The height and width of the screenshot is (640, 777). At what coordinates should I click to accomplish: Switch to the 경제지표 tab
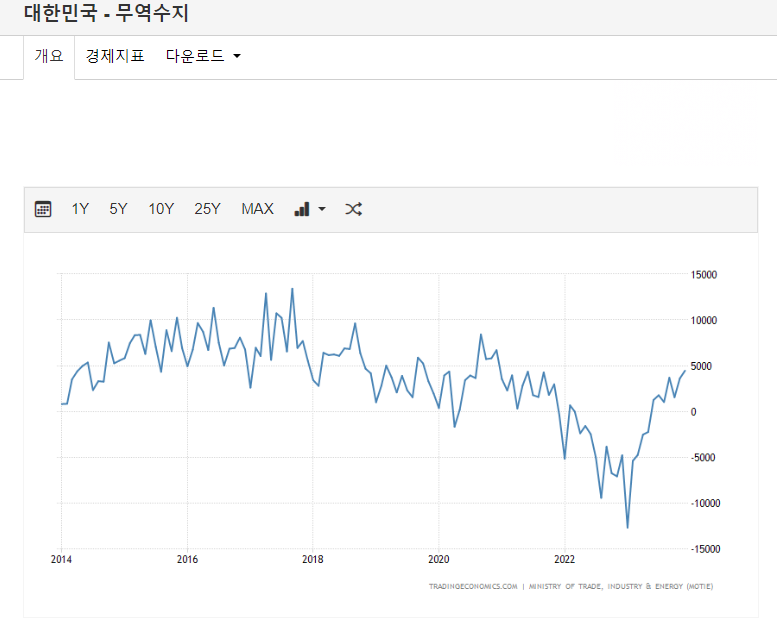pyautogui.click(x=115, y=56)
